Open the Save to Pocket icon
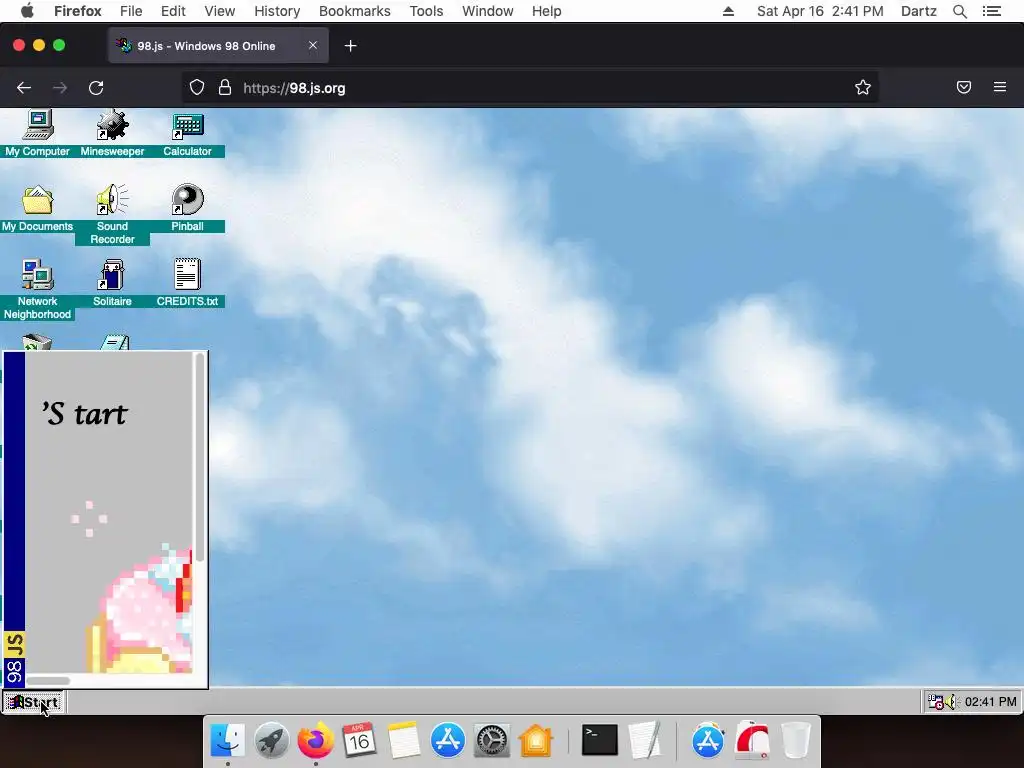1024x768 pixels. 964,88
